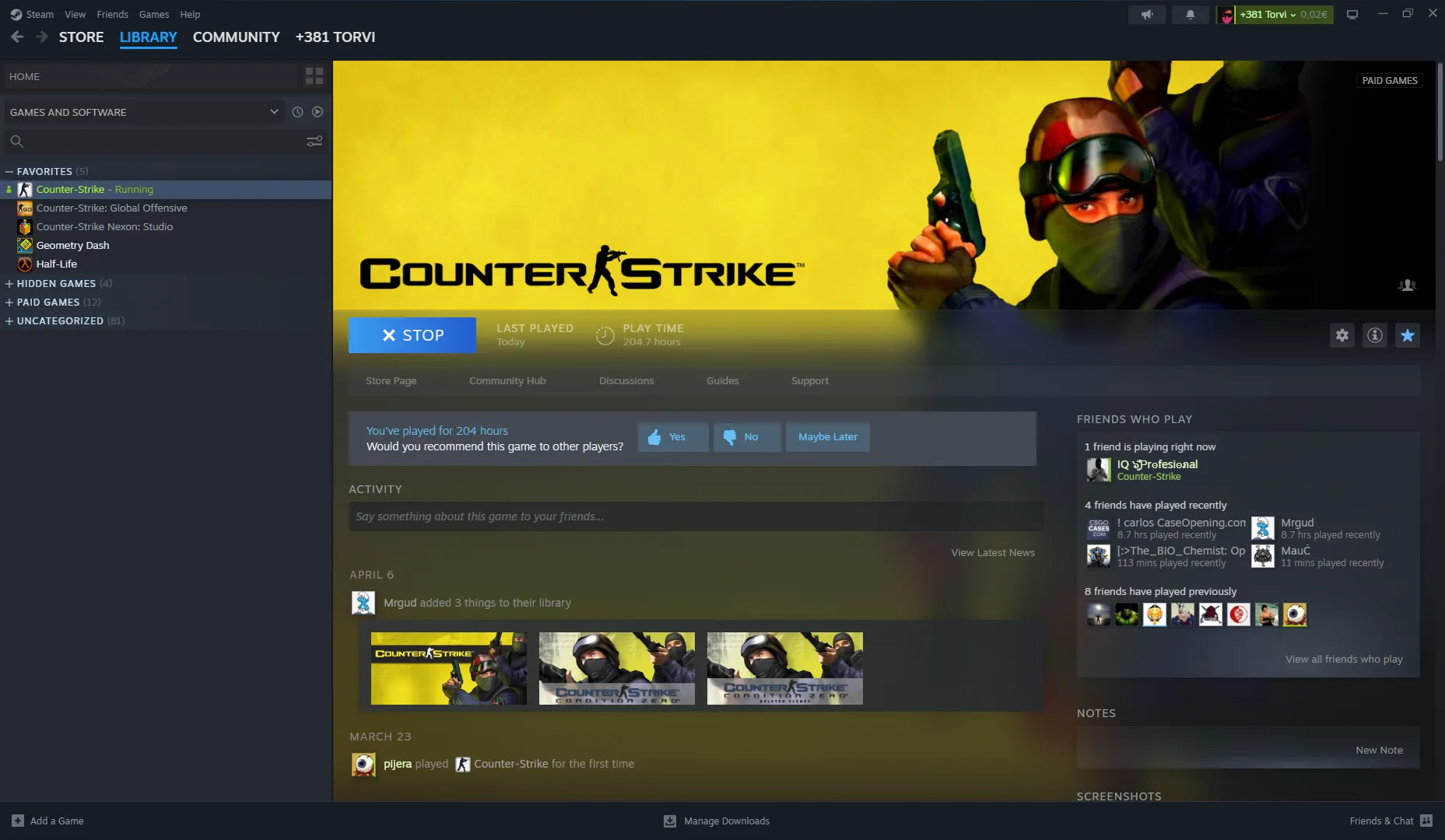Click Mrgud's avatar in Friends Who Play
The image size is (1445, 840).
pos(1263,529)
